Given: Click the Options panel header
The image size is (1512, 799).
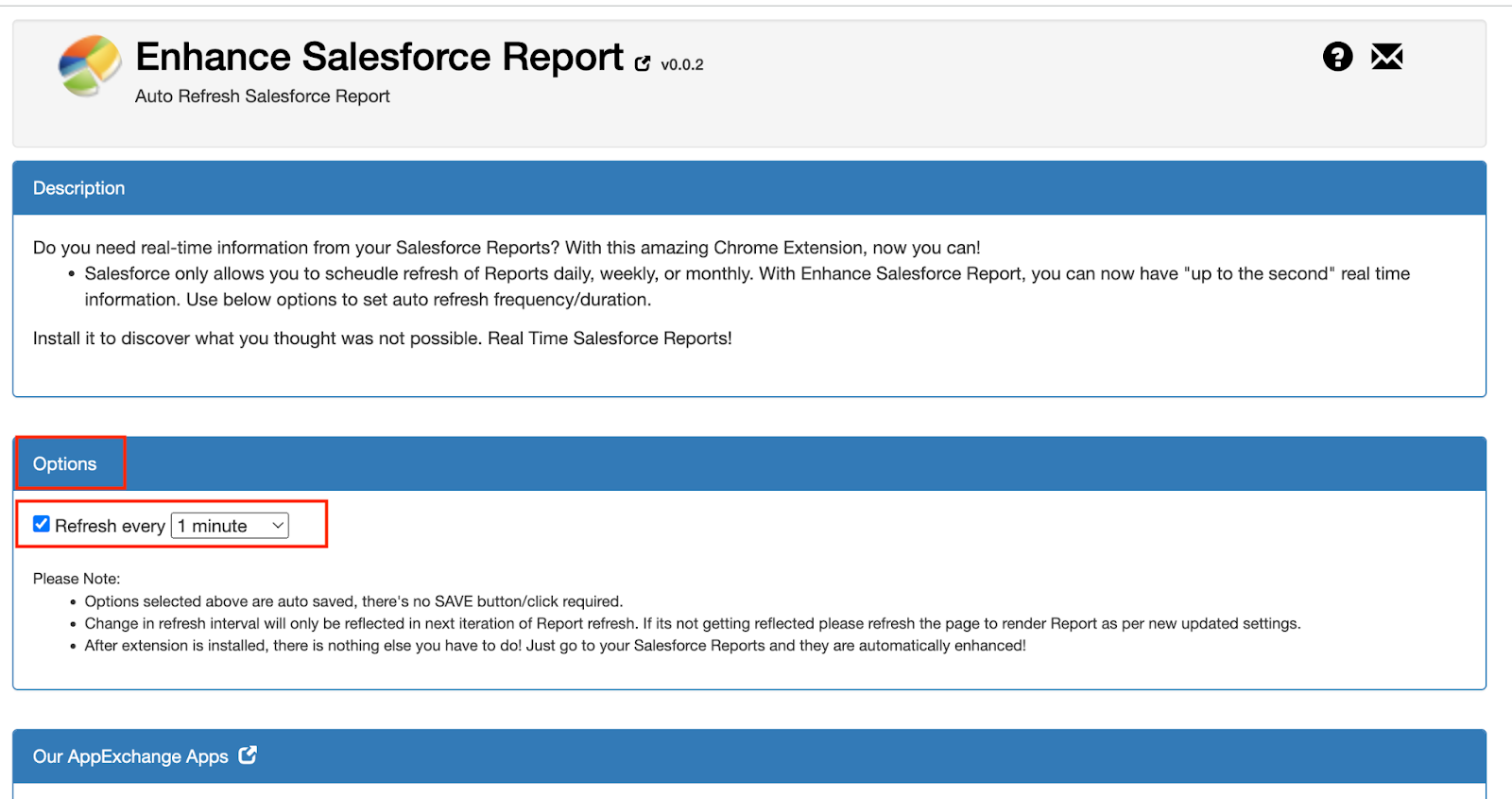Looking at the screenshot, I should click(x=749, y=463).
